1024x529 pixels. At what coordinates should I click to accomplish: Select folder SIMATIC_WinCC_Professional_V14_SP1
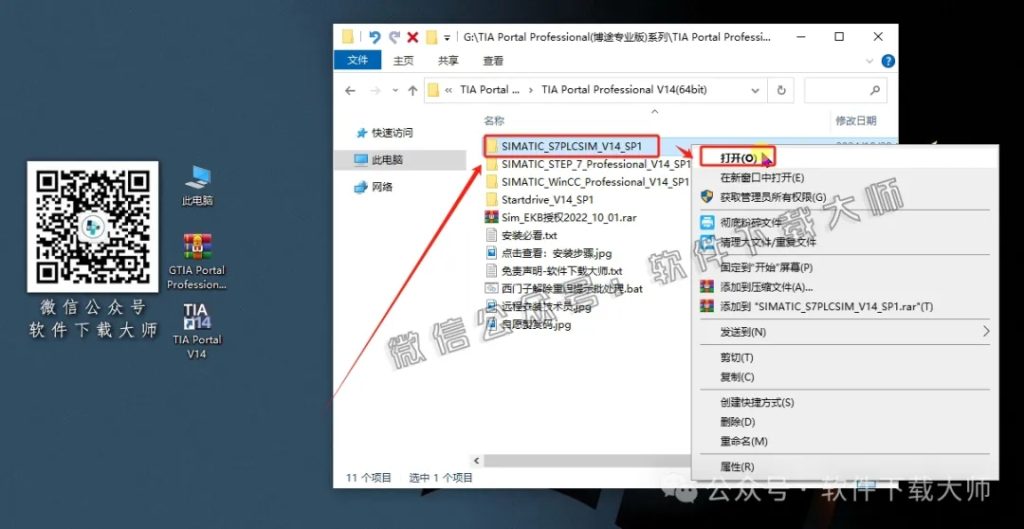588,182
